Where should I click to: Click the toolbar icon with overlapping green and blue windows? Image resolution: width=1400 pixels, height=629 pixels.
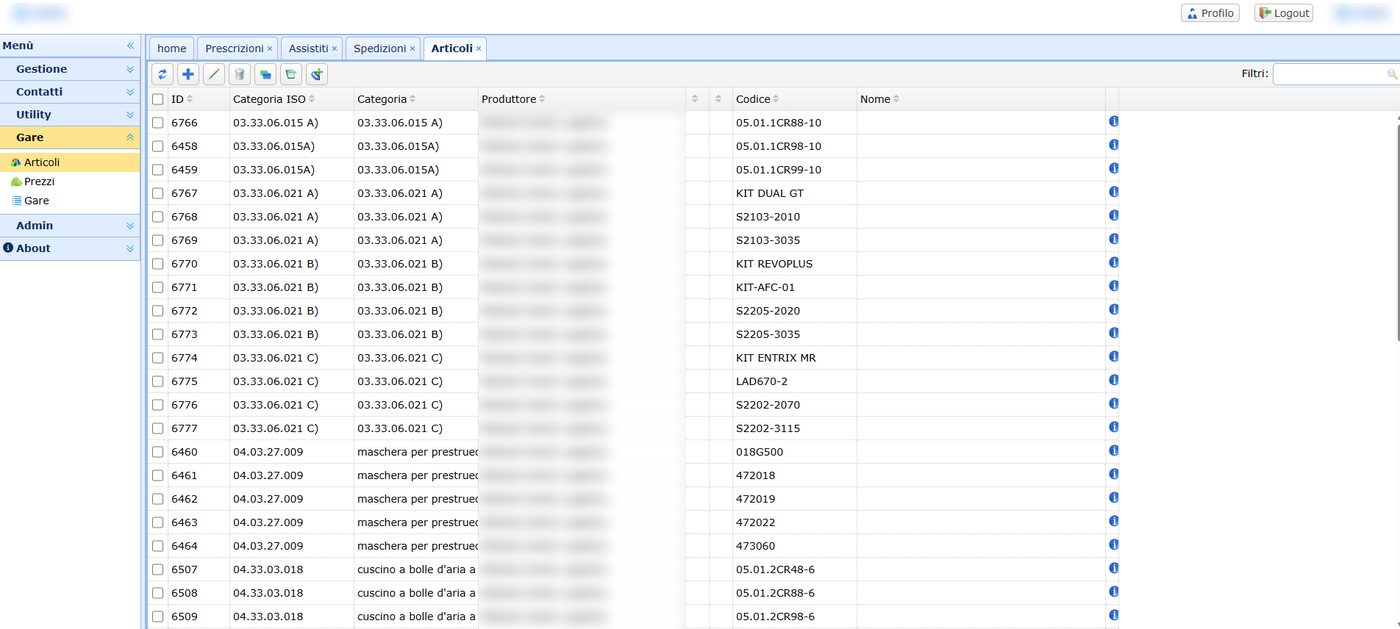[x=265, y=74]
